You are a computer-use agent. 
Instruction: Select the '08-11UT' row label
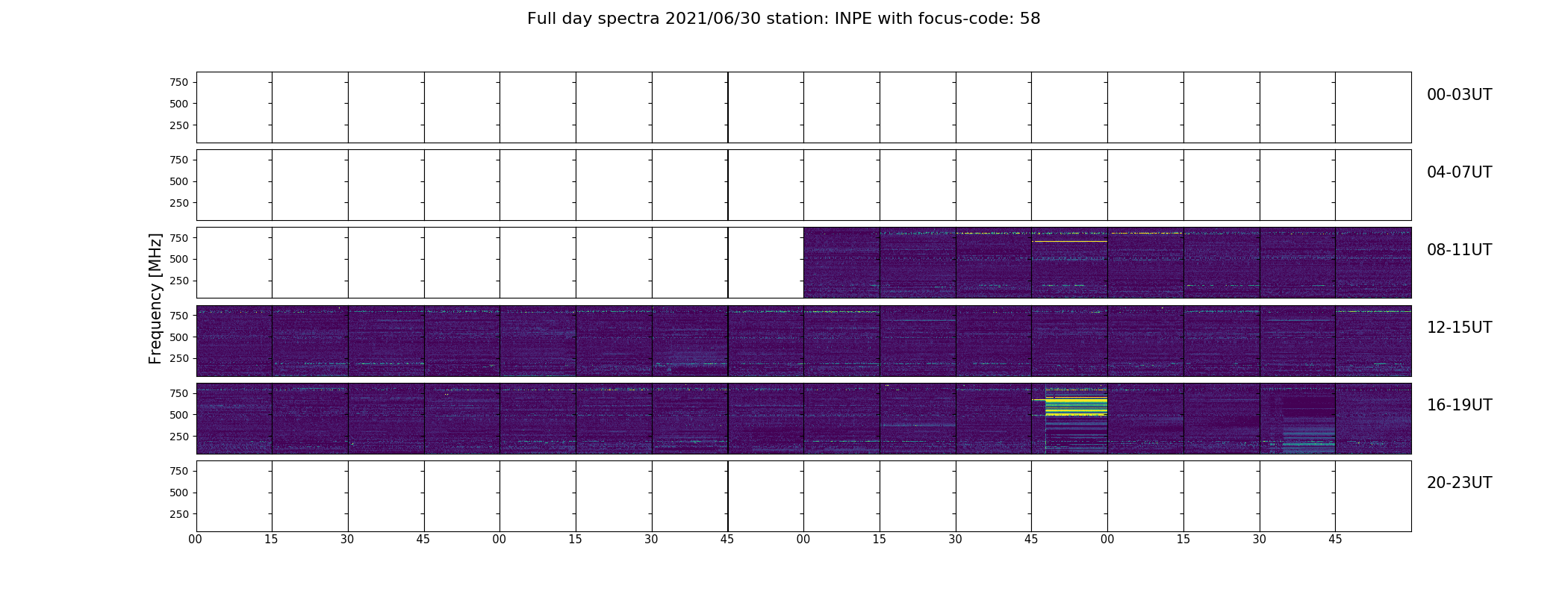coord(1459,250)
